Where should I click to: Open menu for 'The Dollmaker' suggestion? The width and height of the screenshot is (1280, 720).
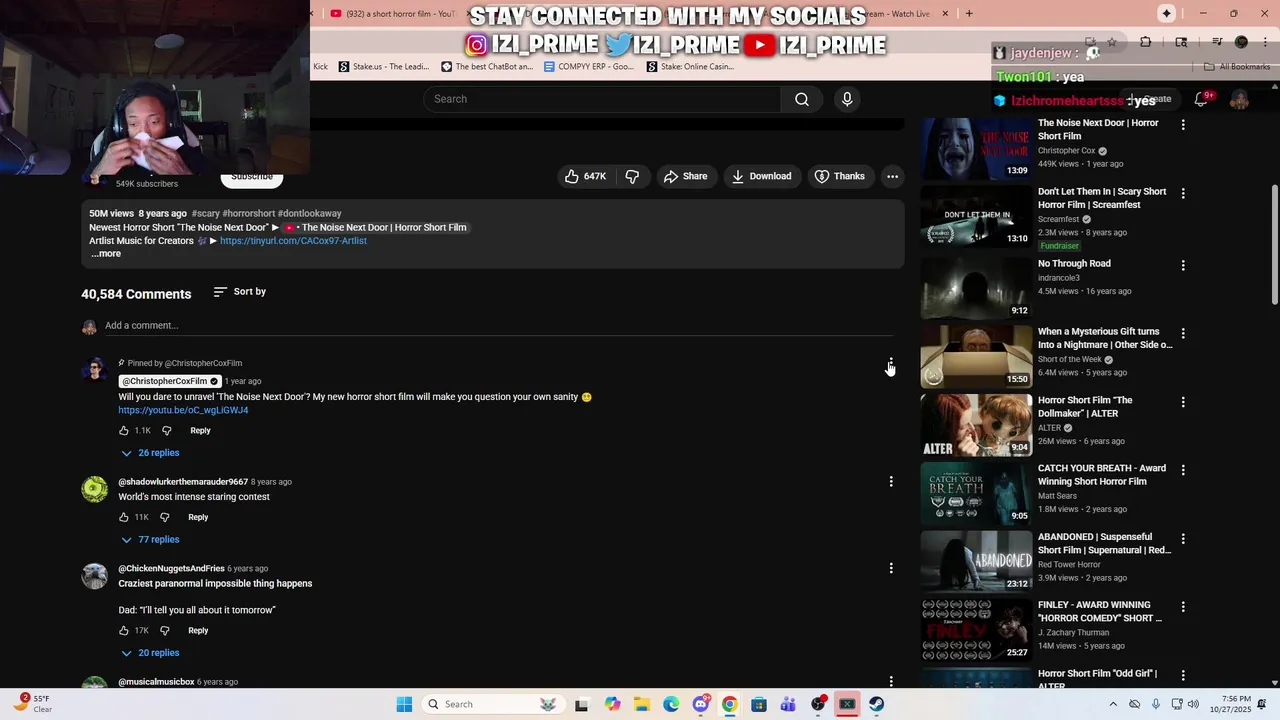(x=1183, y=402)
